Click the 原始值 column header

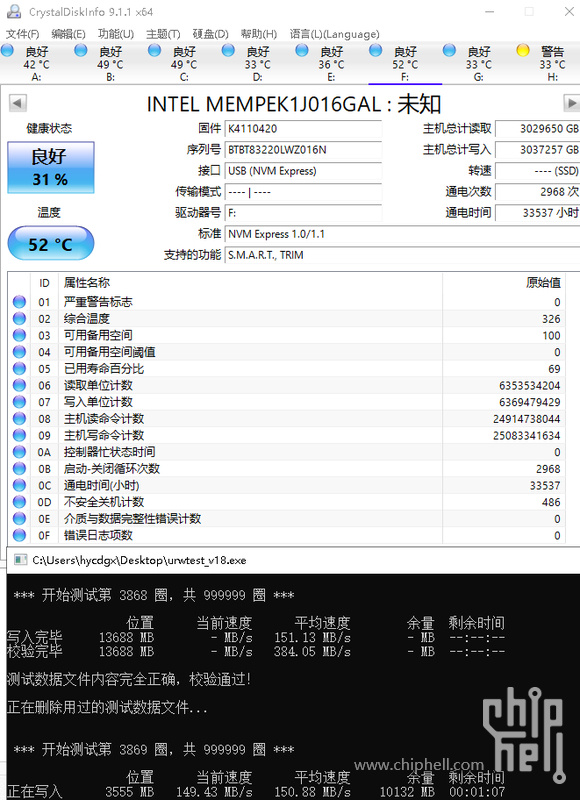pos(503,283)
